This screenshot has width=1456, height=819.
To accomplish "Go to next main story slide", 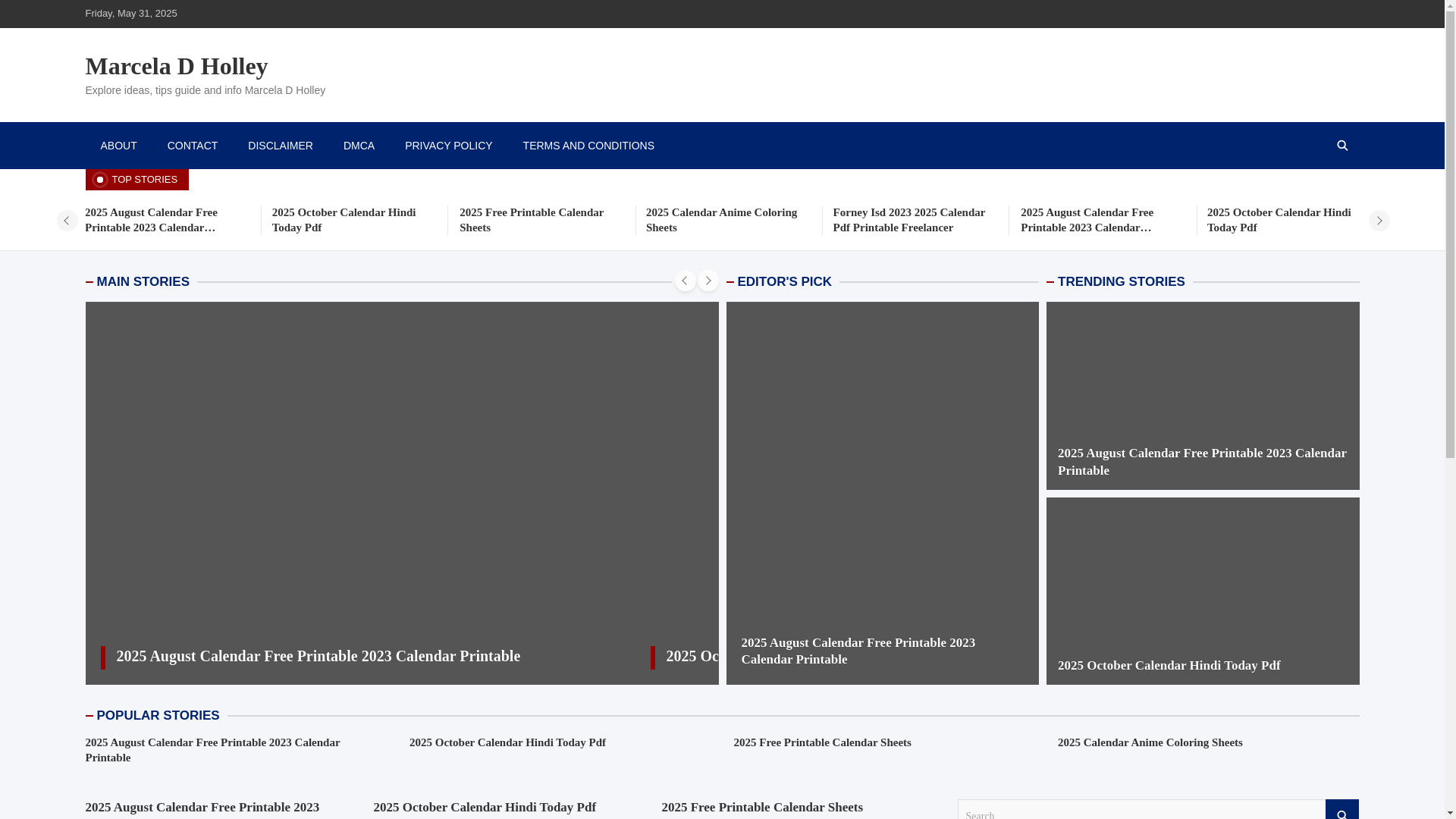I will click(x=708, y=281).
